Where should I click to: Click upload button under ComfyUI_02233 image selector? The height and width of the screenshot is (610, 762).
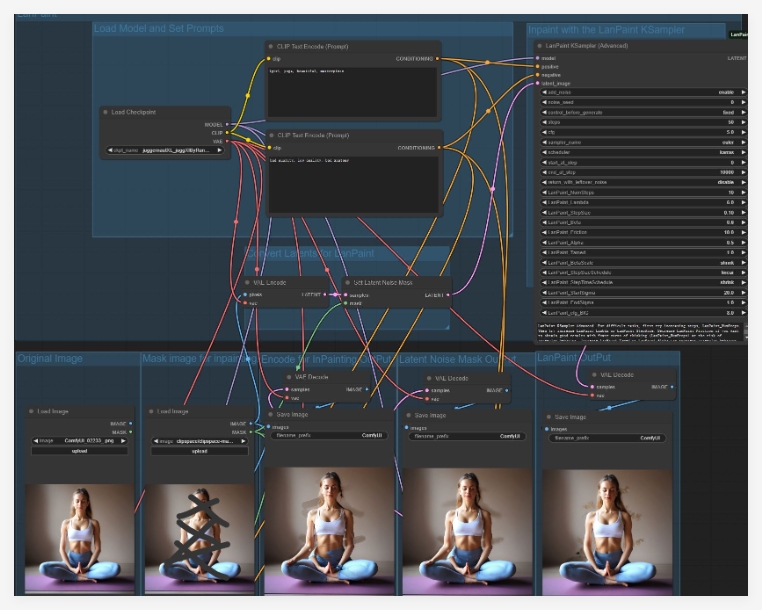click(x=79, y=451)
